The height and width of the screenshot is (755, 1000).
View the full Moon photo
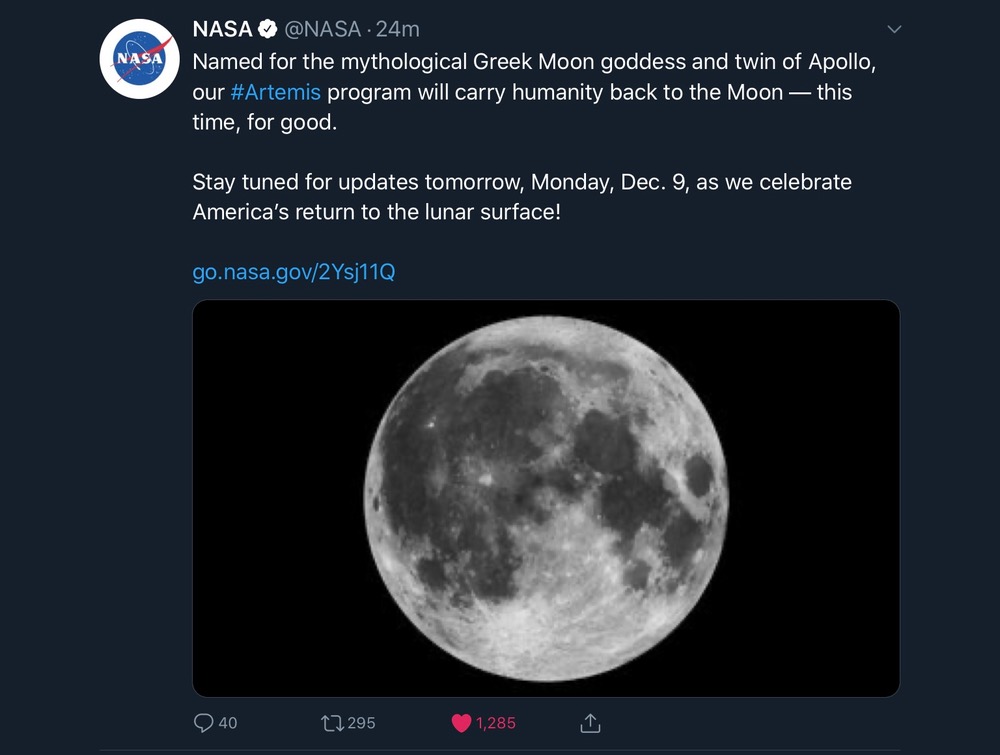(546, 498)
